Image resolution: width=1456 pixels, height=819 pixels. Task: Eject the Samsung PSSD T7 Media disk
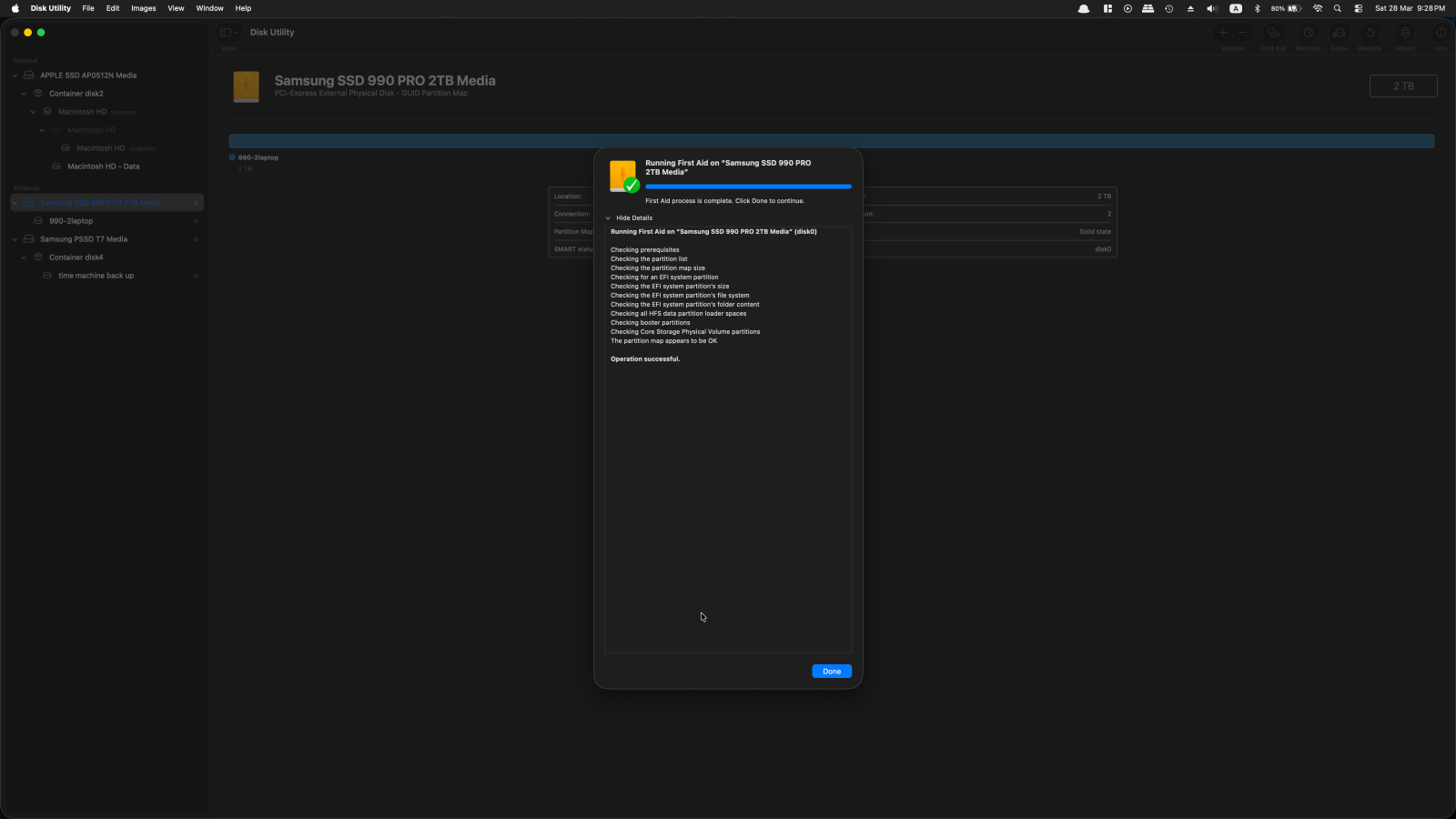tap(196, 239)
